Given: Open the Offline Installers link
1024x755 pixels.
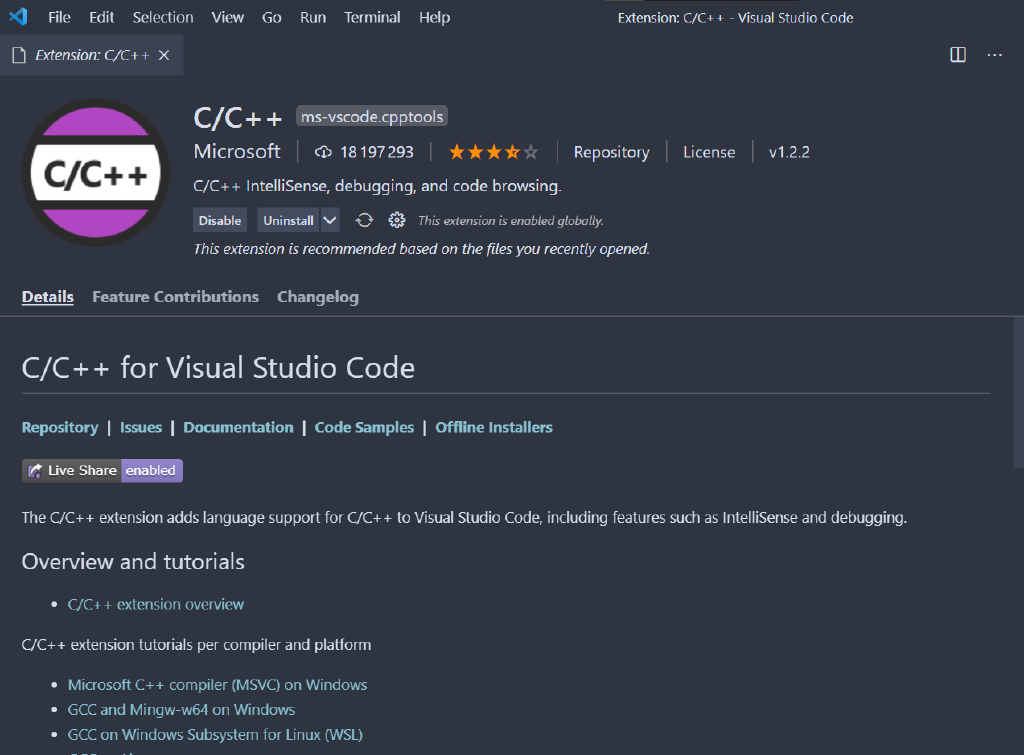Looking at the screenshot, I should [x=493, y=427].
